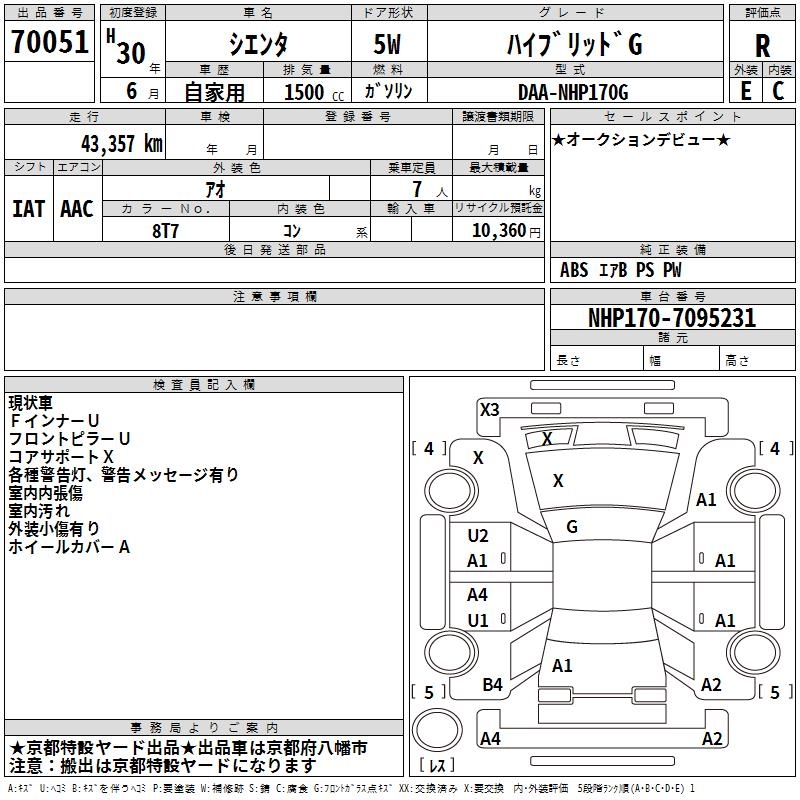Select inspector note 現状車
This screenshot has height=800, width=800.
tap(31, 403)
